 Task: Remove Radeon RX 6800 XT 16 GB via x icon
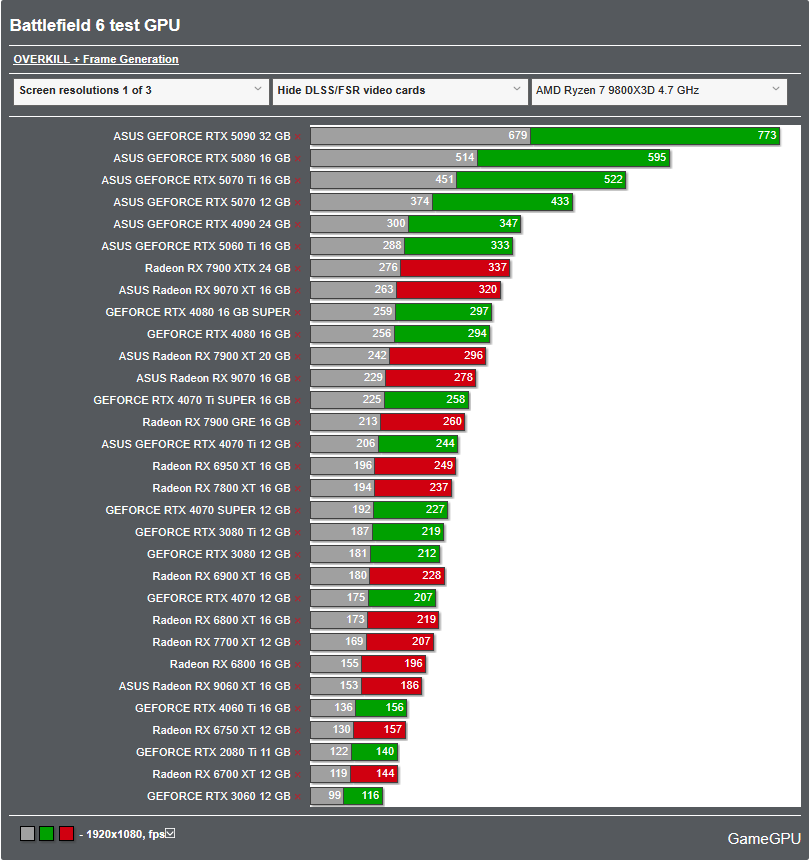(x=297, y=621)
